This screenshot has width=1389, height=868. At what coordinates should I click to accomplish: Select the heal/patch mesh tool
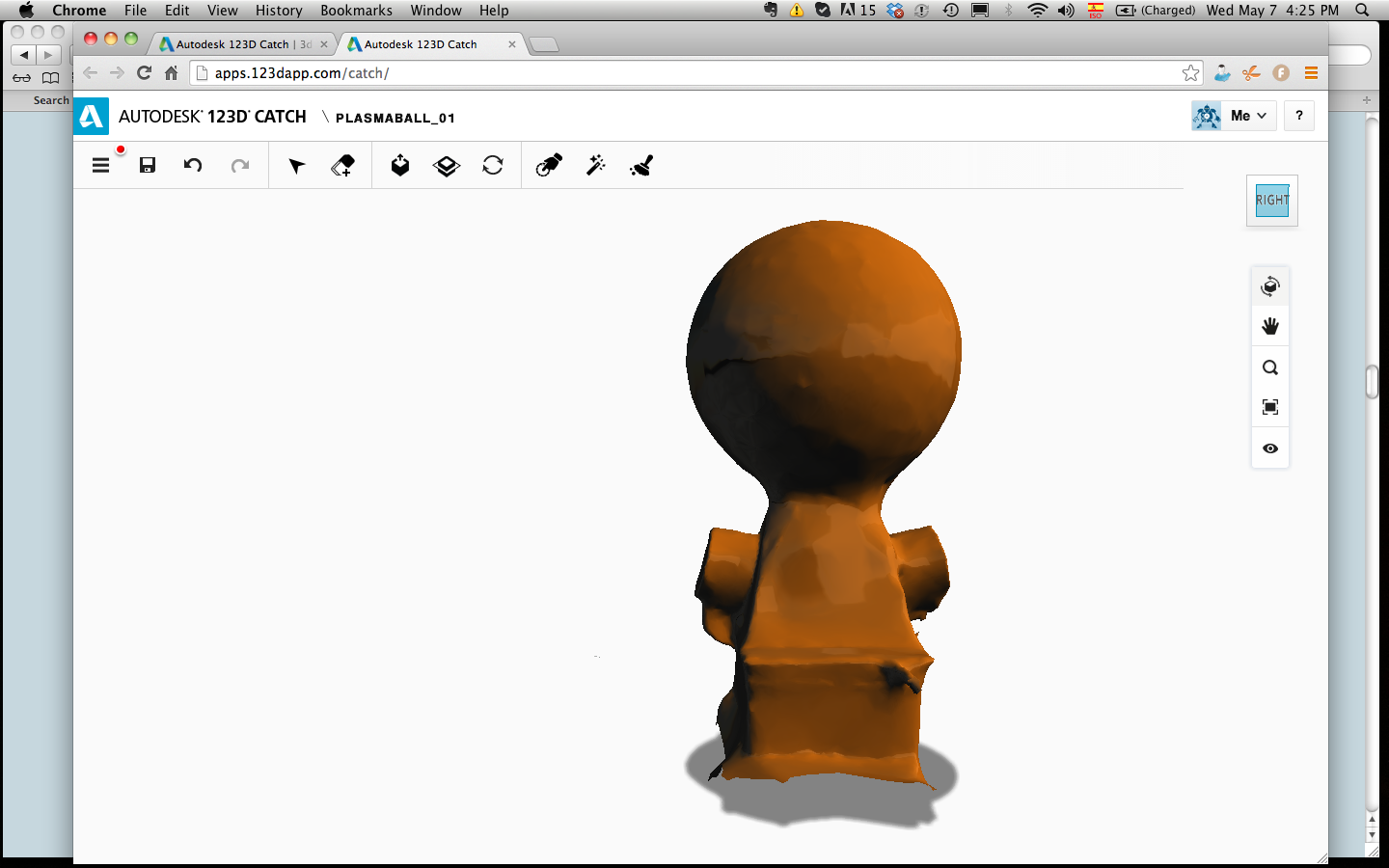pyautogui.click(x=549, y=166)
